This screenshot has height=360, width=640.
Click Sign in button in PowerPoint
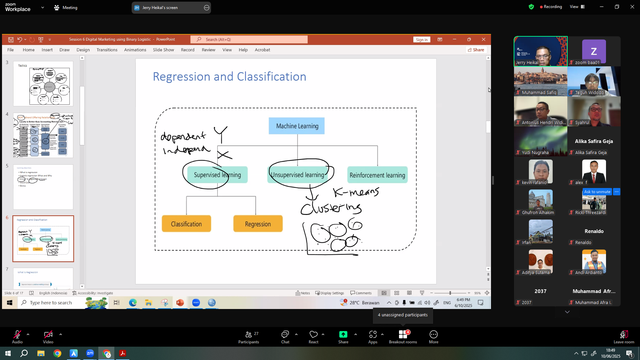(x=422, y=40)
